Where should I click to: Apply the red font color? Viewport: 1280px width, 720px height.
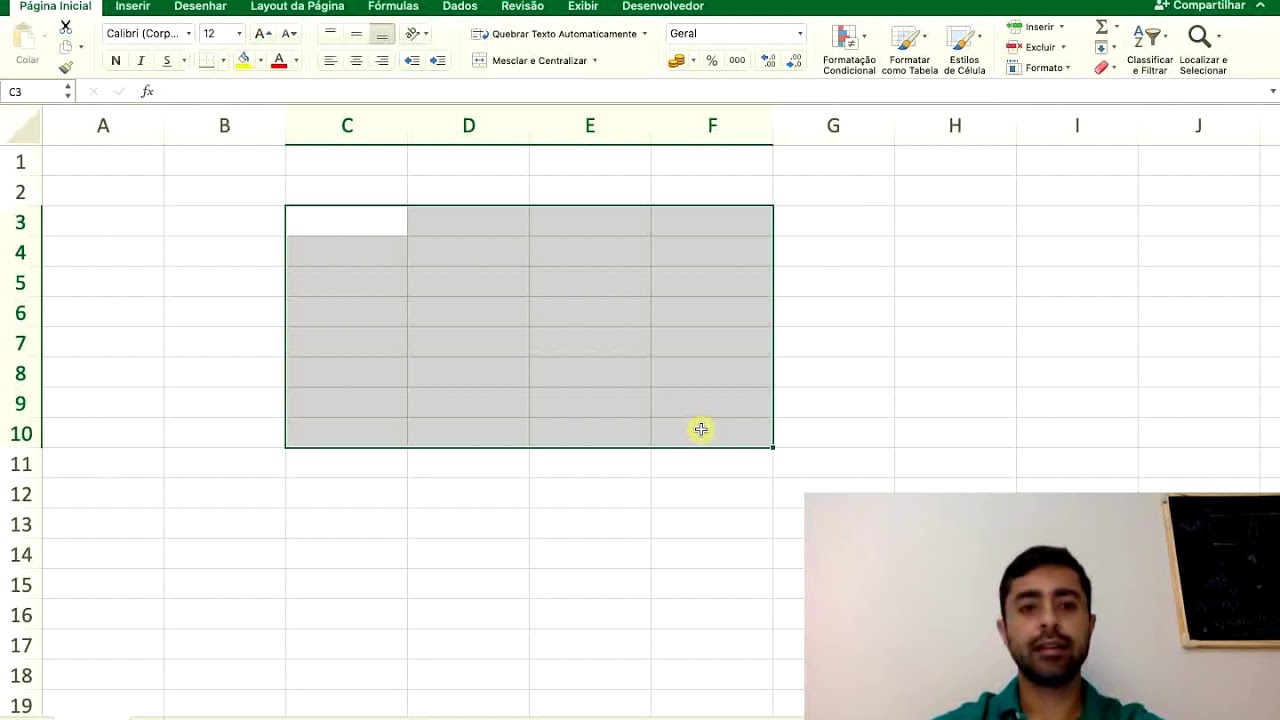279,61
